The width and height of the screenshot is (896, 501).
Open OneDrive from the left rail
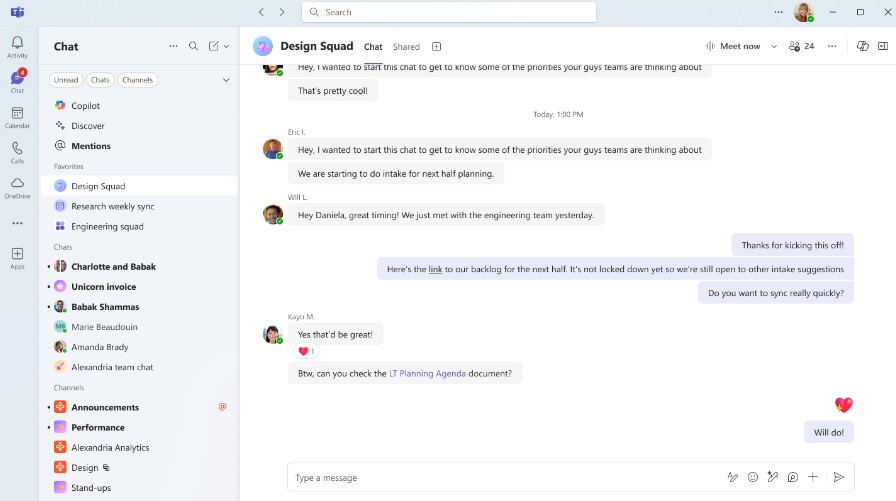point(17,187)
